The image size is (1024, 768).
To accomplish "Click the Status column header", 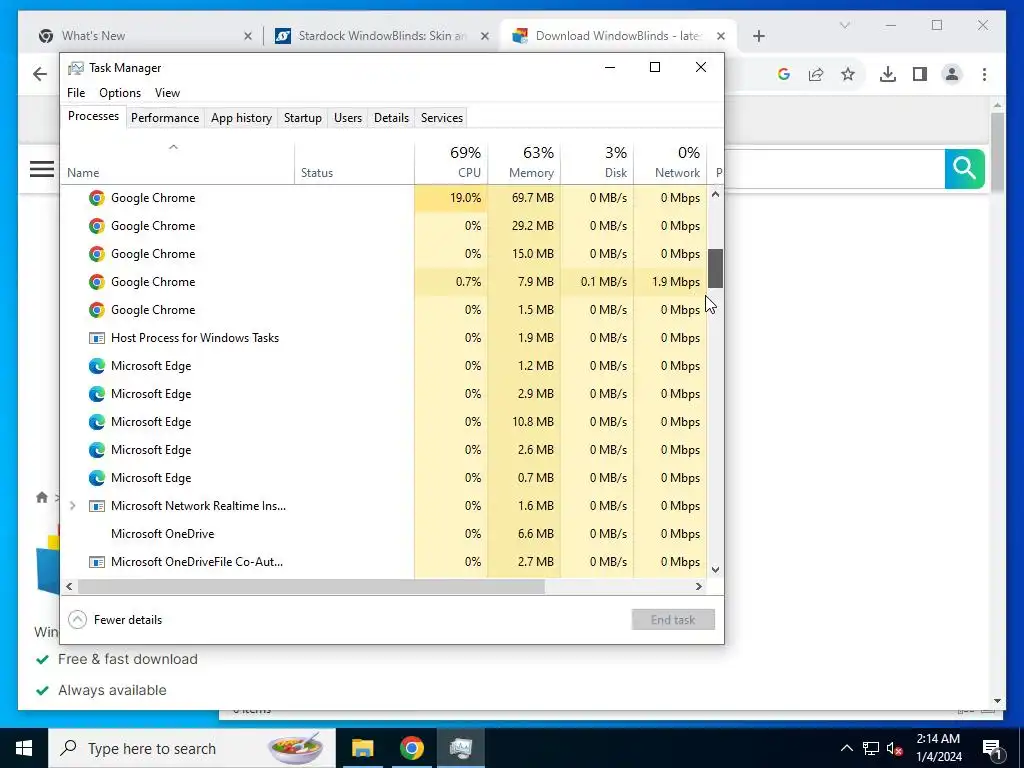I will [x=355, y=163].
